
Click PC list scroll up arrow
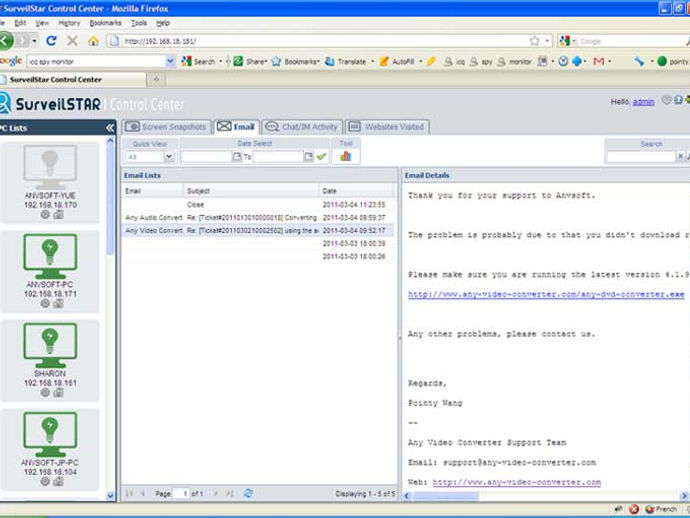[x=110, y=141]
